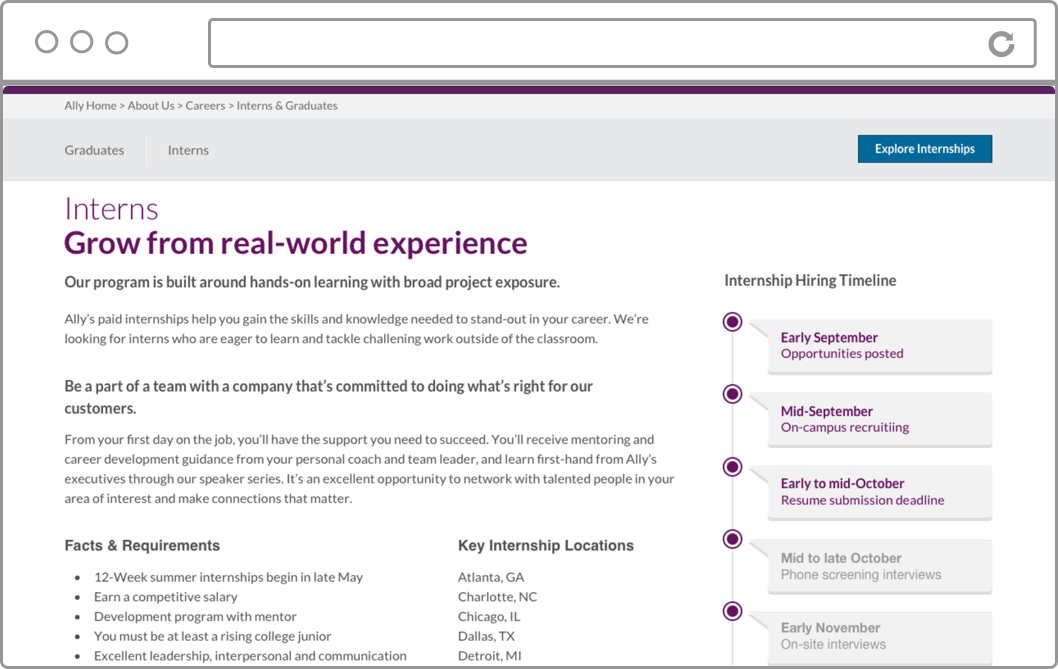Screen dimensions: 1058x669
Task: Select the Phone screening interviews card
Action: pyautogui.click(x=879, y=566)
